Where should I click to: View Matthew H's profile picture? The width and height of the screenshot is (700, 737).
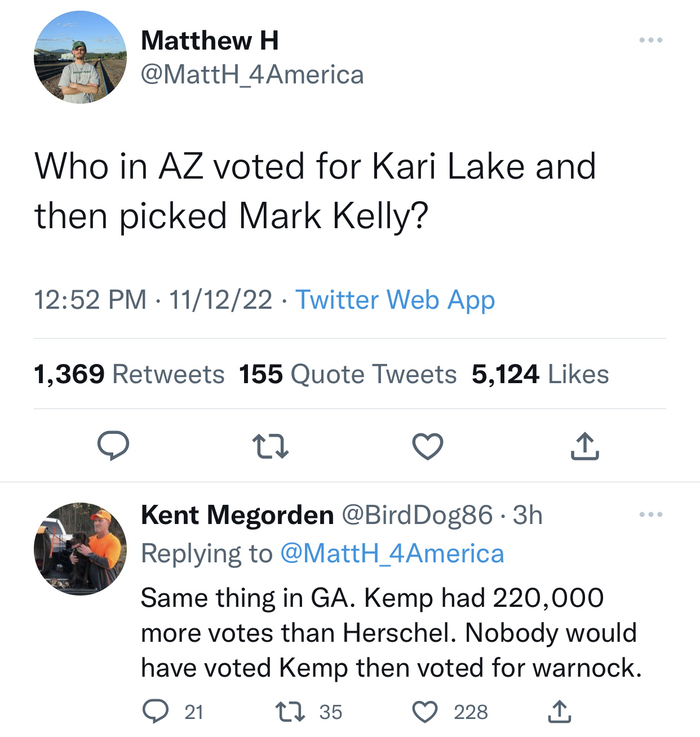coord(80,58)
